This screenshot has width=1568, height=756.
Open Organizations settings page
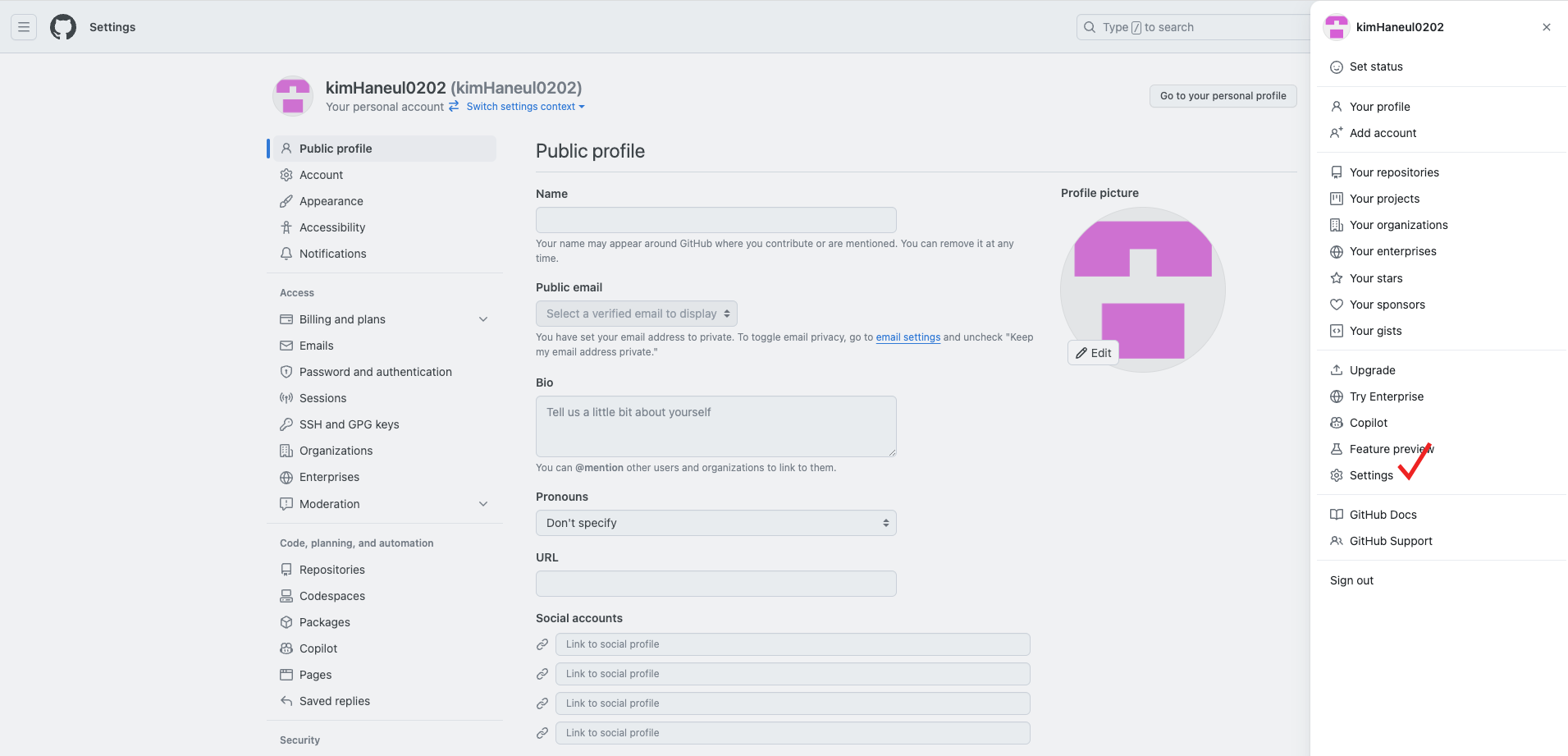[385, 451]
